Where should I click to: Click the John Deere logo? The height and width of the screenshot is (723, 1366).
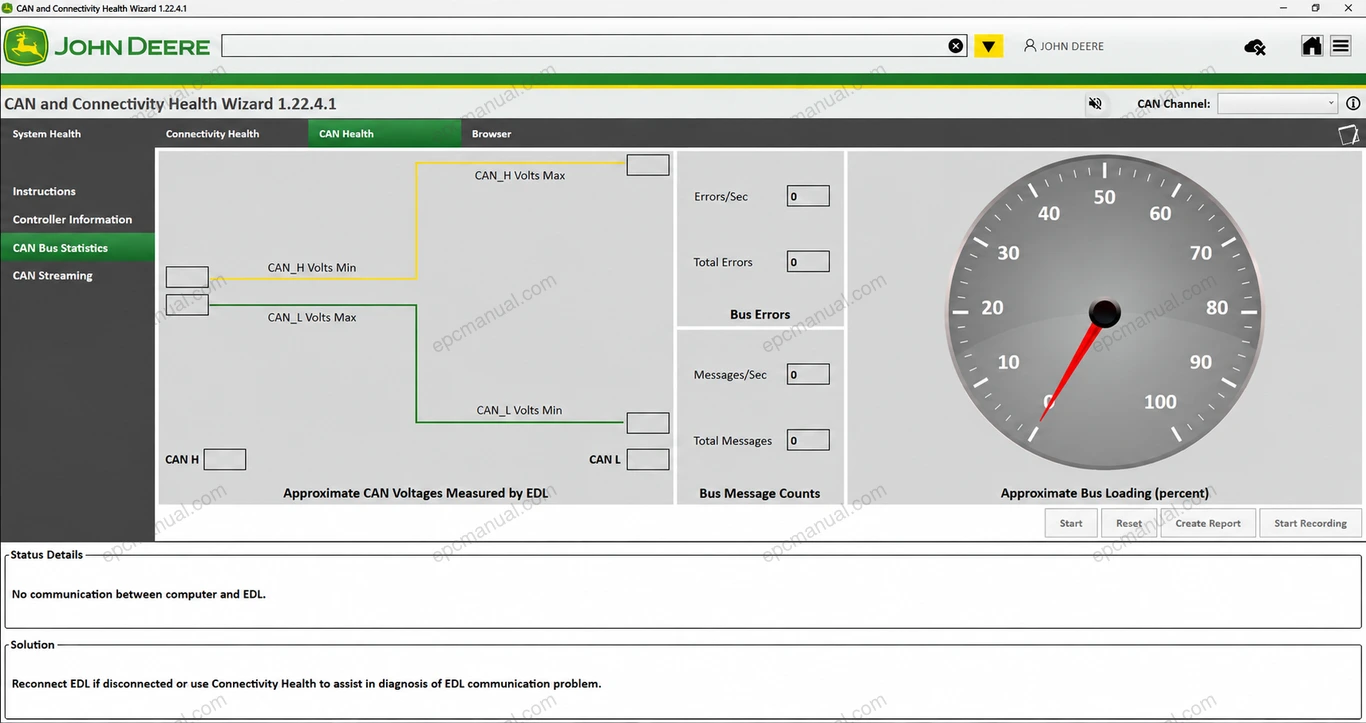[107, 46]
